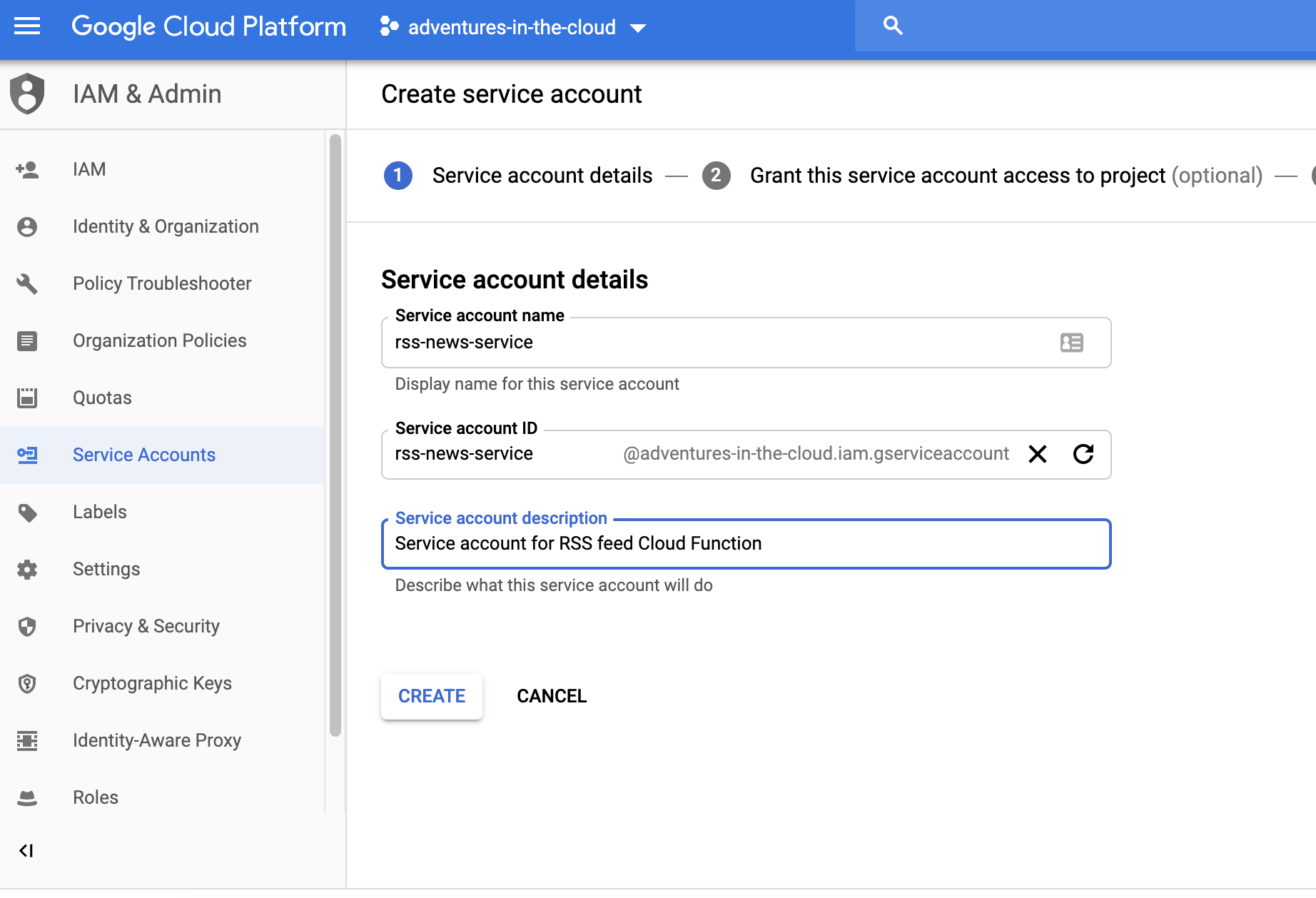Click the IAM & Admin shield icon

point(27,94)
